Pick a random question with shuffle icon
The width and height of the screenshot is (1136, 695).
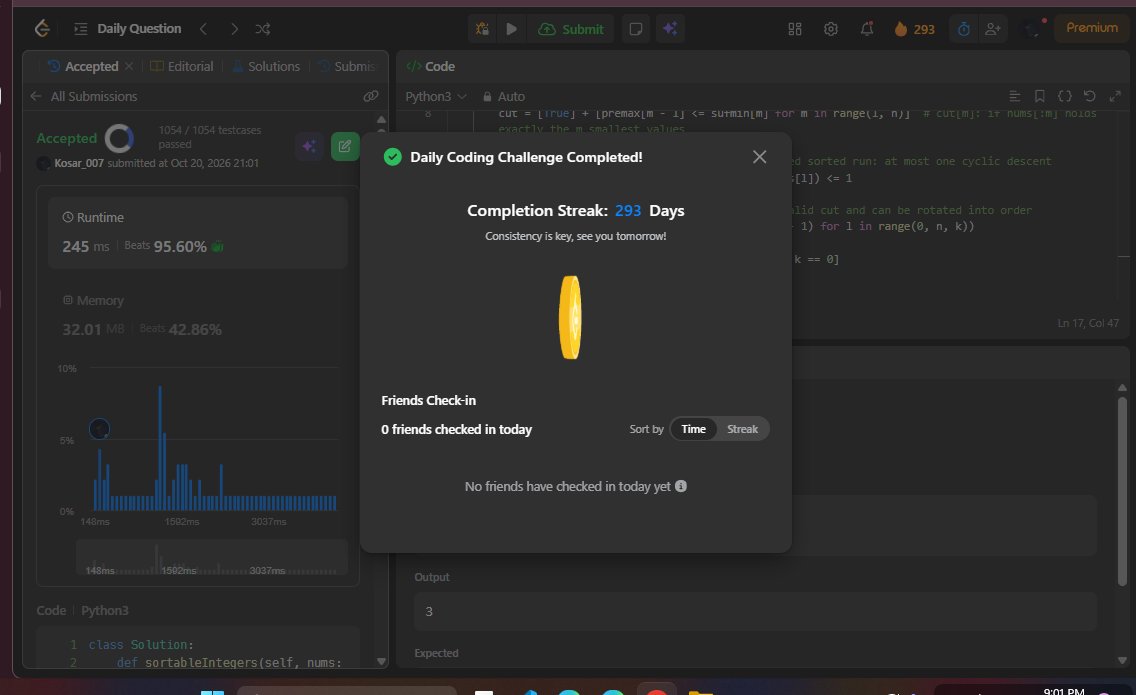pos(263,29)
